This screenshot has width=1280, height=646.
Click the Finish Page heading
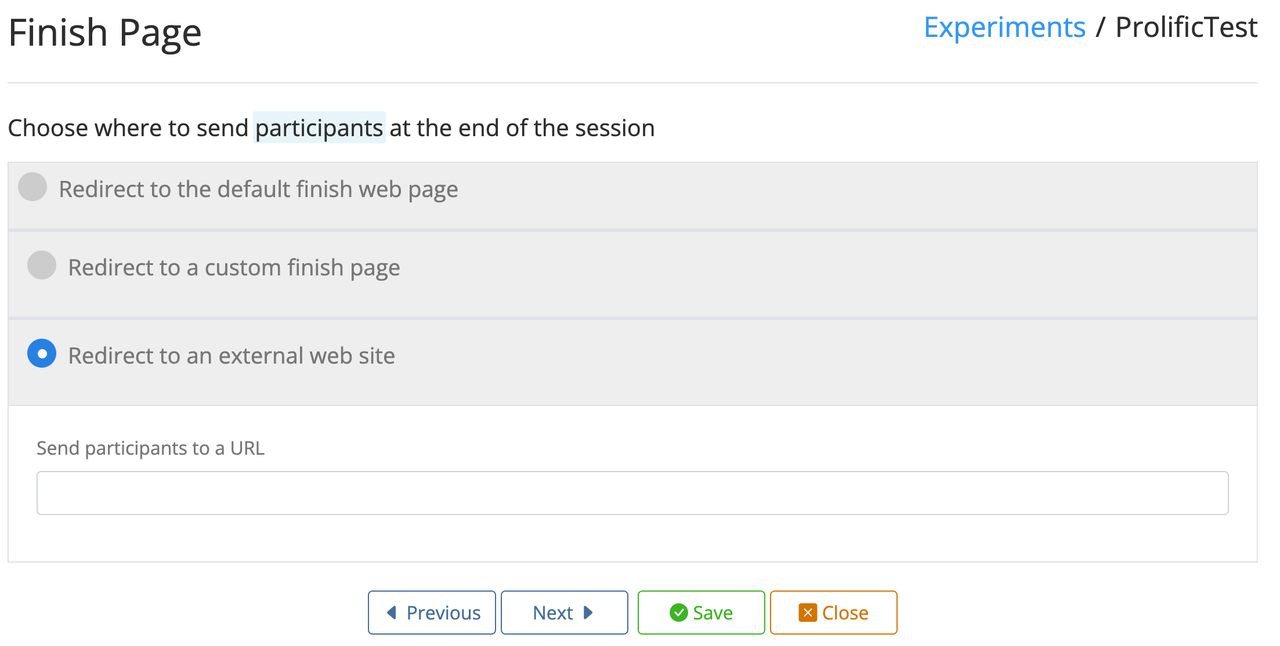coord(104,32)
